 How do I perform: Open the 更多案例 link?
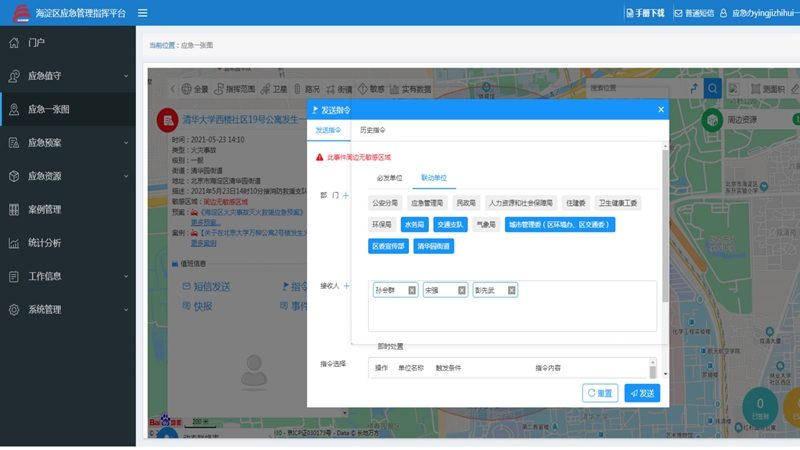(203, 243)
